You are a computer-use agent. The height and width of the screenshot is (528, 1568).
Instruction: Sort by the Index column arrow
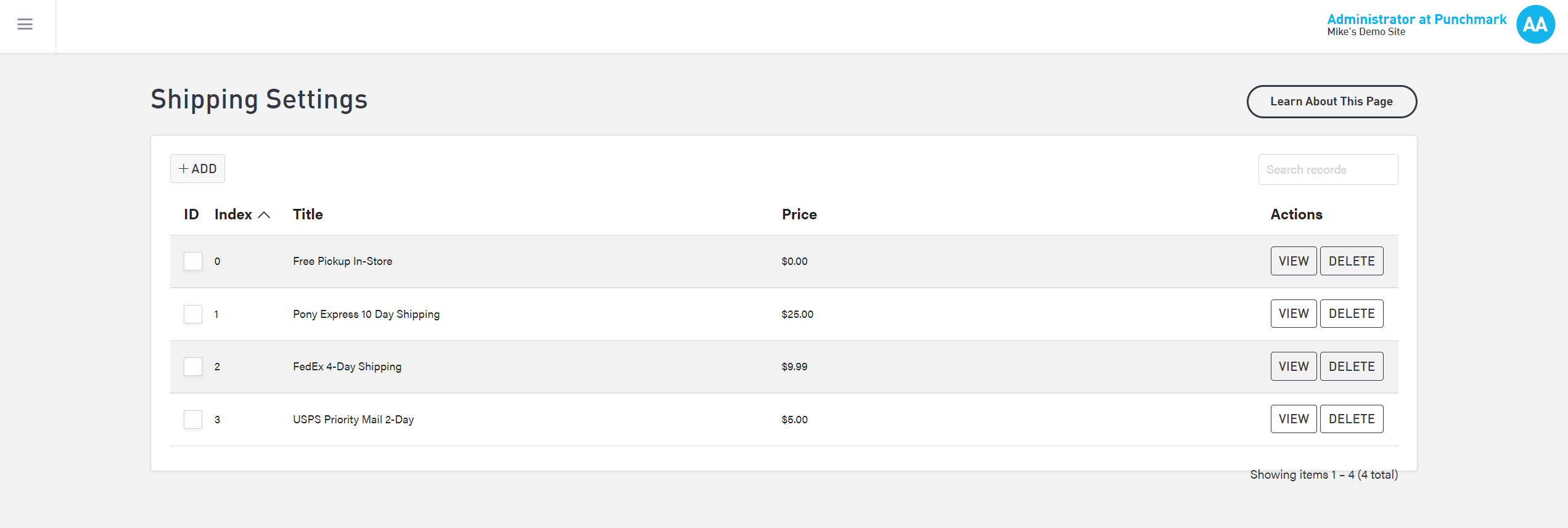[x=264, y=214]
